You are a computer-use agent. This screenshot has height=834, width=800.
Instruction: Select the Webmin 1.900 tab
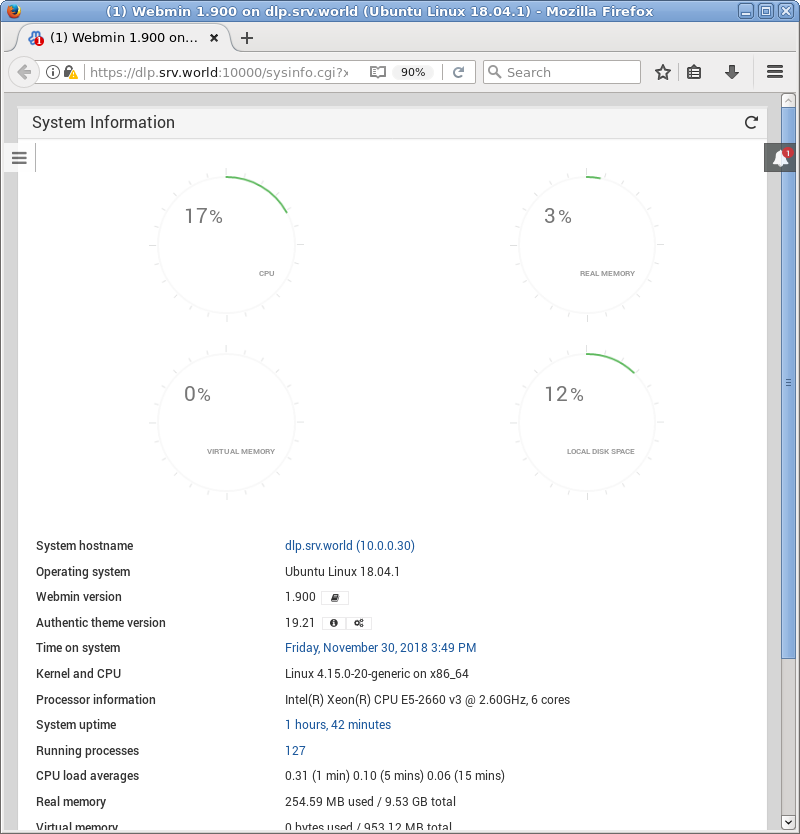tap(123, 38)
